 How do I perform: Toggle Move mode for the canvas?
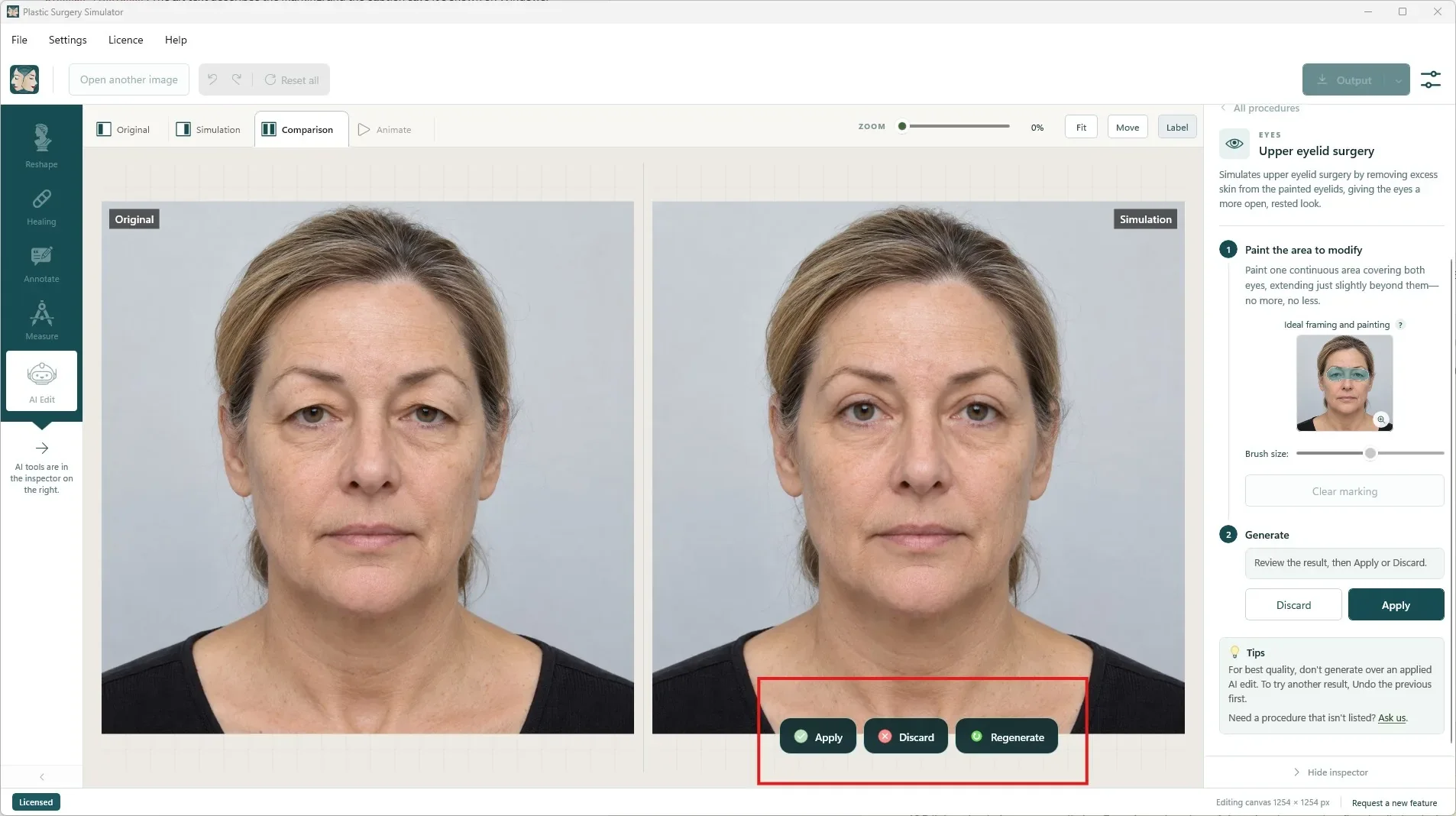click(1127, 127)
